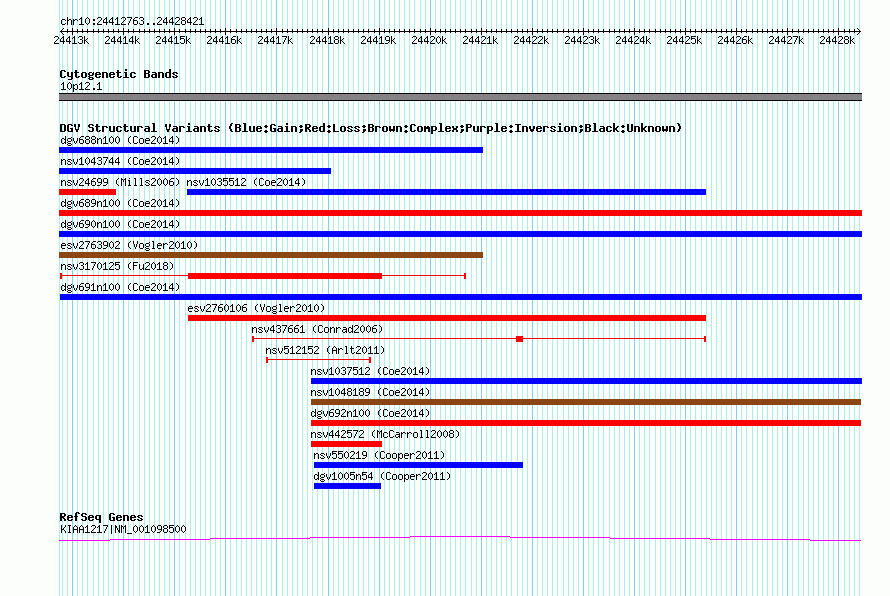The image size is (890, 596).
Task: Click the brown nsv1048189 (Coe2014) bar
Action: coord(586,402)
